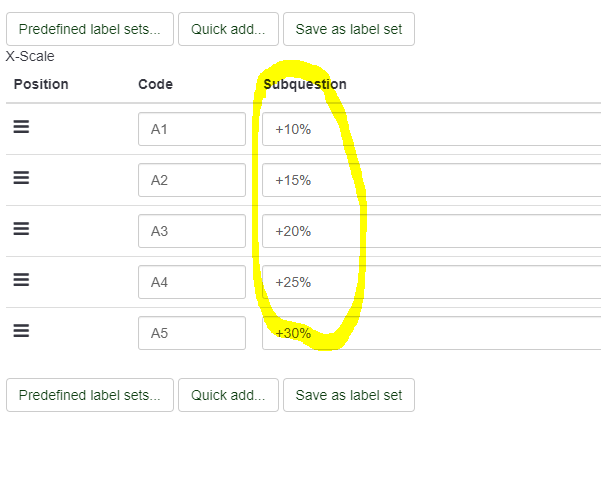The width and height of the screenshot is (601, 488).
Task: Click the reorder handle beside code A2
Action: pos(21,178)
